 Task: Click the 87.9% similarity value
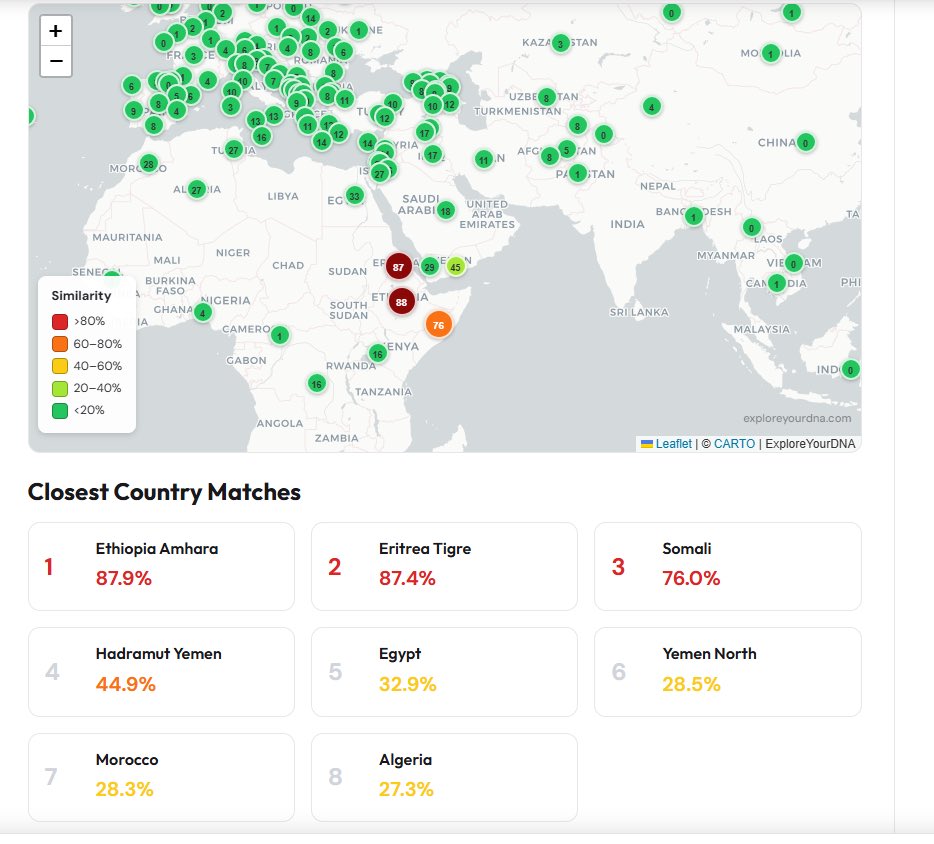(124, 578)
